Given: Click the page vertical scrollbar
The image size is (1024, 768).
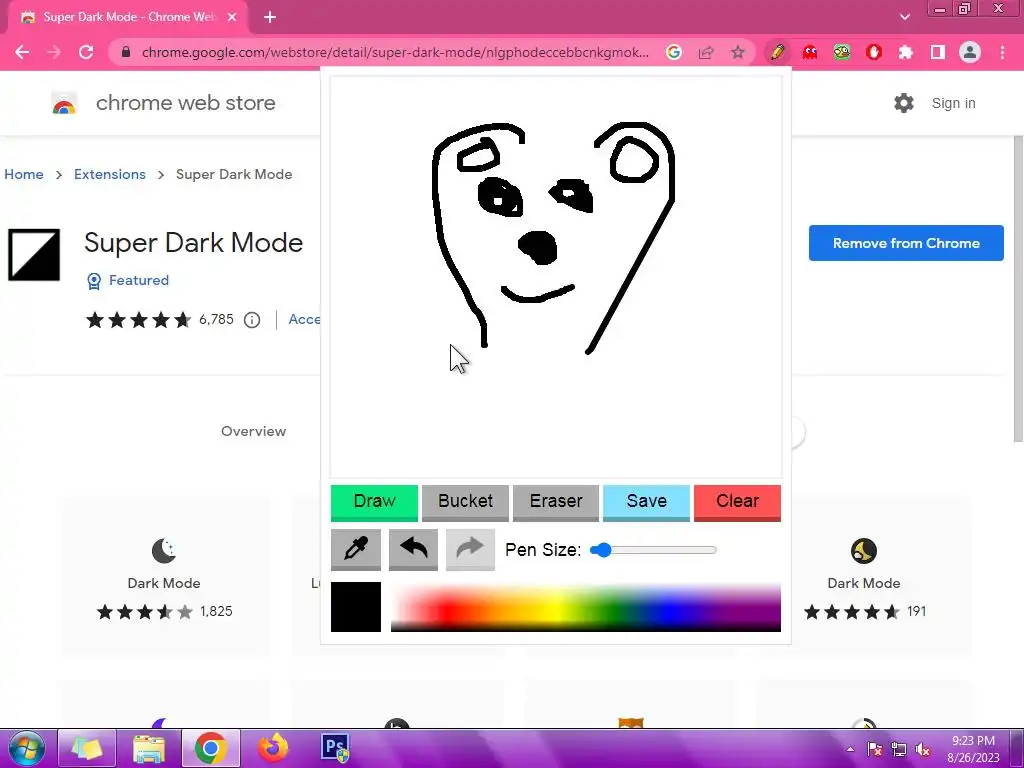Looking at the screenshot, I should (1017, 289).
